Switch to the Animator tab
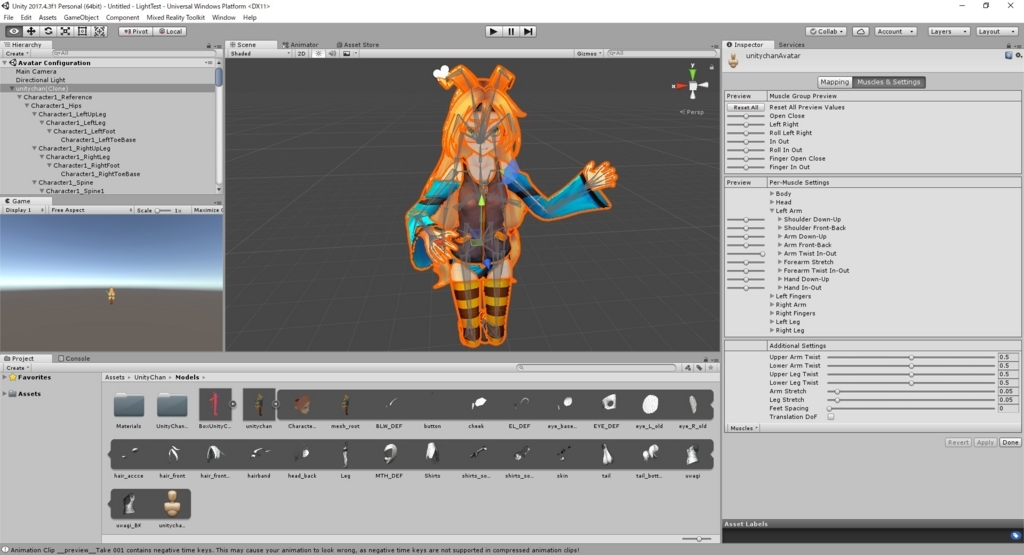This screenshot has height=555, width=1024. (300, 45)
